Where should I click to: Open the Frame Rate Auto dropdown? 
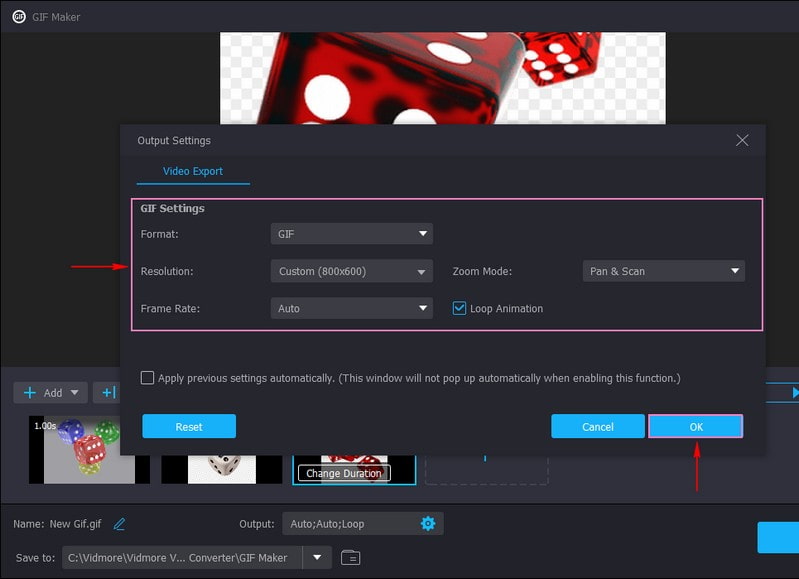pyautogui.click(x=351, y=309)
